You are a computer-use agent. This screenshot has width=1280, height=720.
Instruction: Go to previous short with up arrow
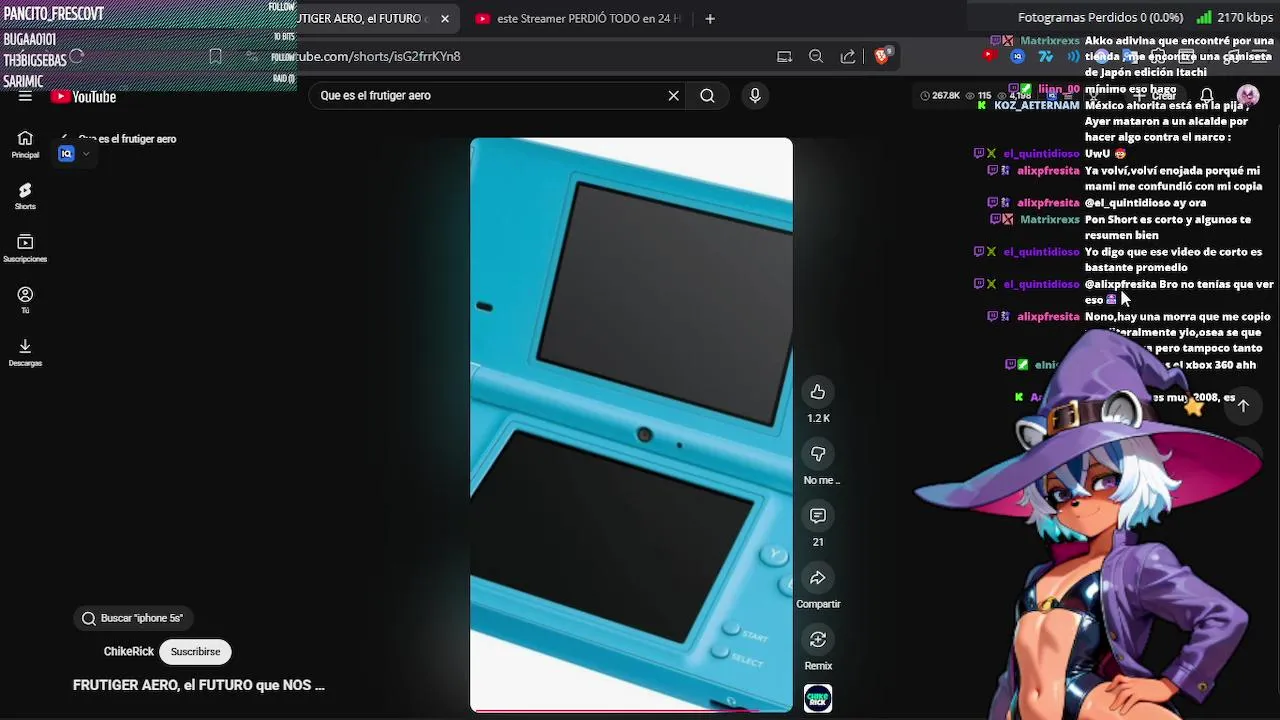coord(1243,406)
